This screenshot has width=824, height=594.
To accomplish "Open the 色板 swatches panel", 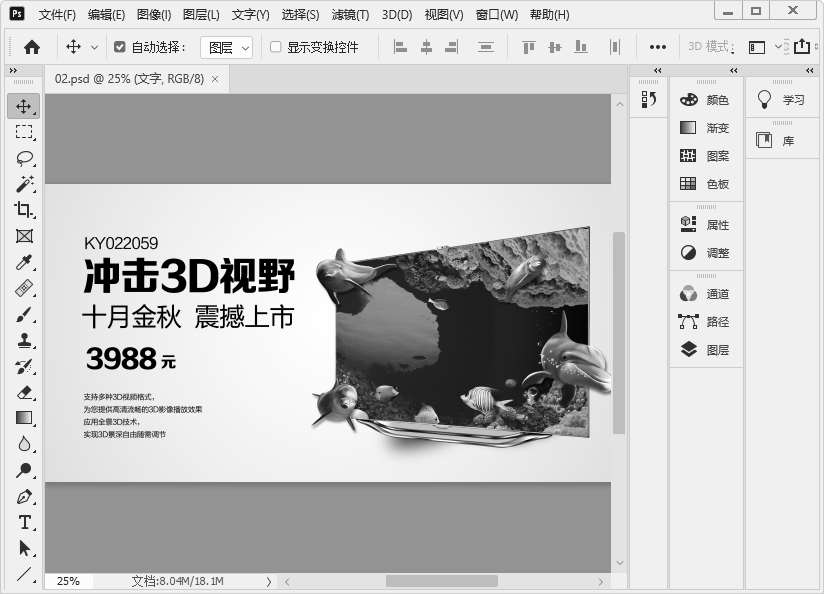I will [x=705, y=184].
